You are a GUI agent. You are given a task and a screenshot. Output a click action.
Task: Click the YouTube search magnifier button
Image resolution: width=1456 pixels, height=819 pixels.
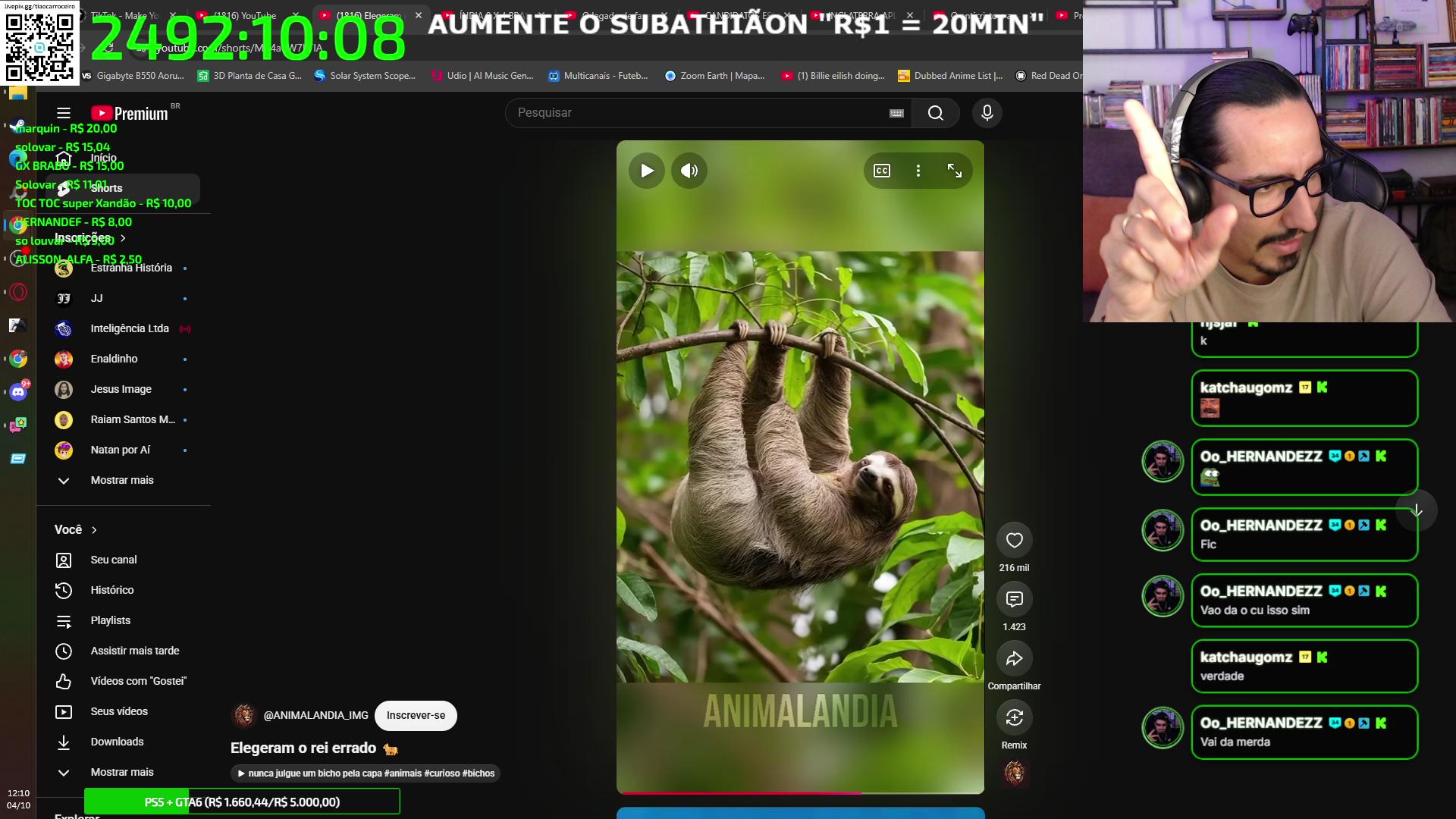[x=936, y=113]
